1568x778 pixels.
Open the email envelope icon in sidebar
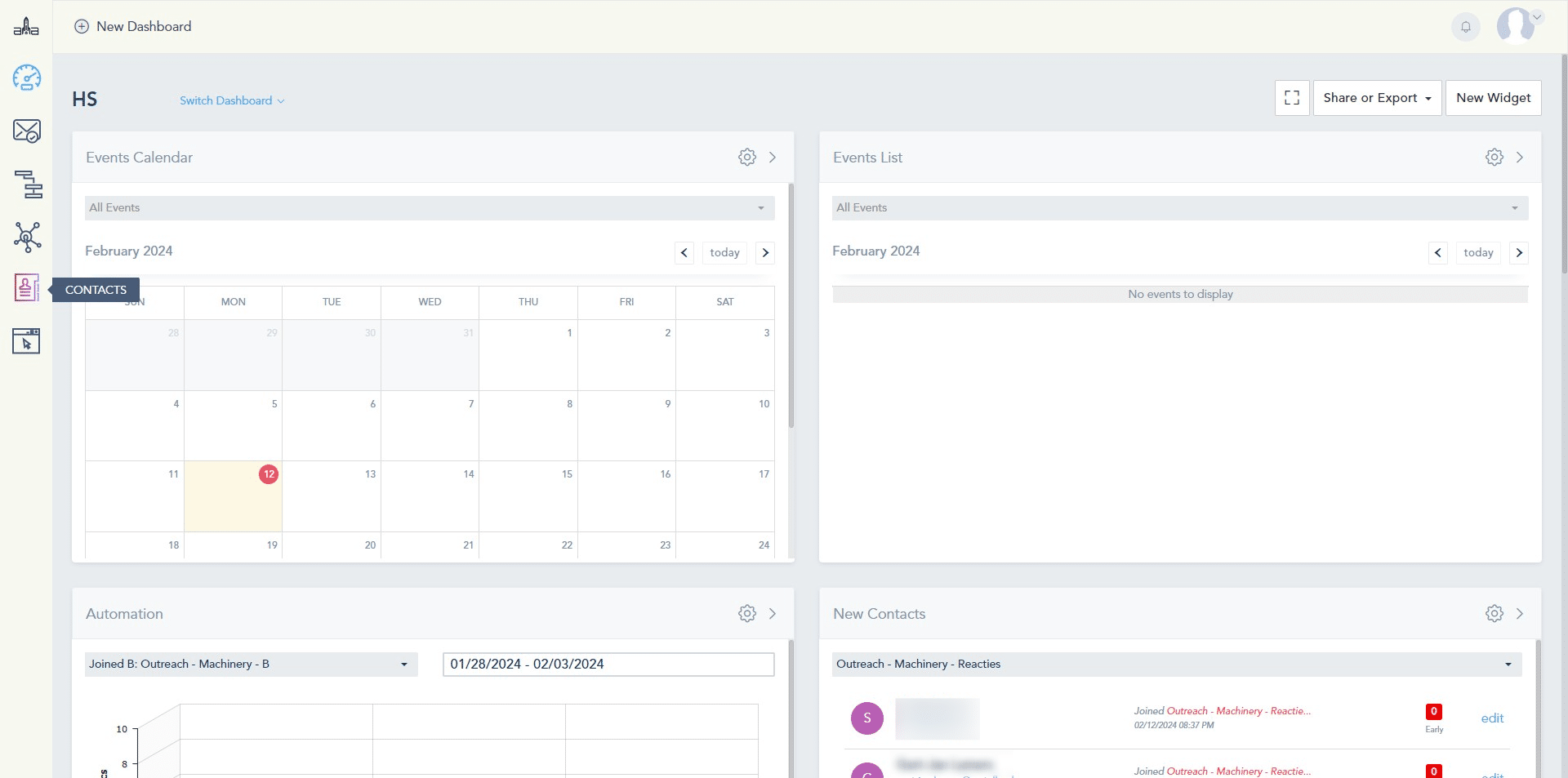tap(27, 131)
